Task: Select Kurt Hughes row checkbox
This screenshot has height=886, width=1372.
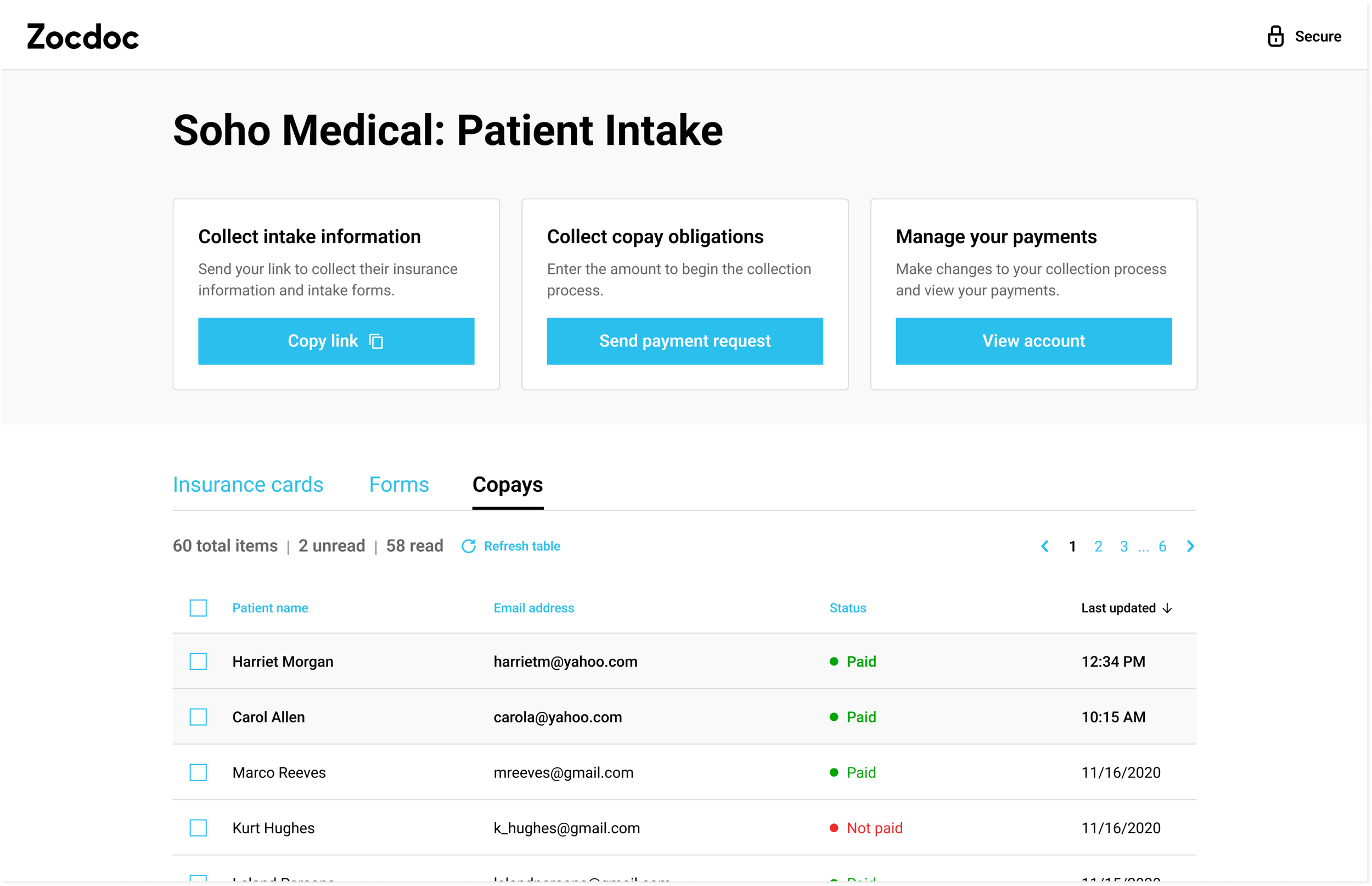Action: pos(198,828)
